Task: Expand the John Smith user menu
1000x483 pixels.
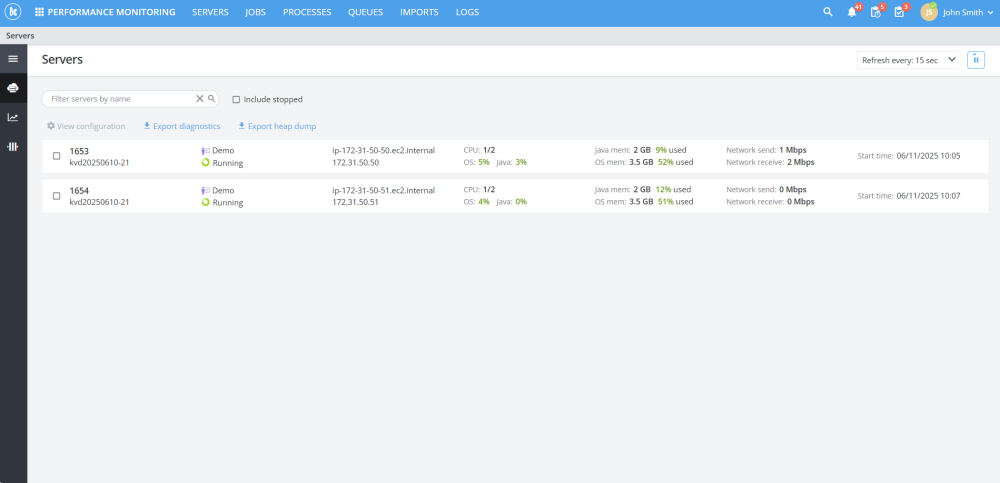Action: (957, 12)
